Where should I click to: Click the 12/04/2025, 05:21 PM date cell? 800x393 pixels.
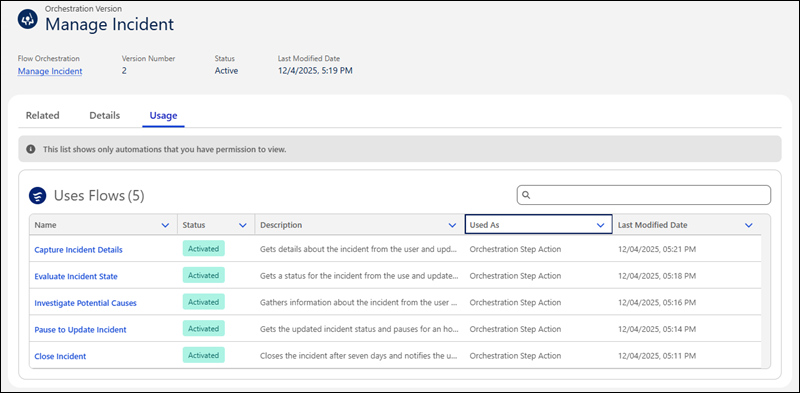[x=657, y=250]
